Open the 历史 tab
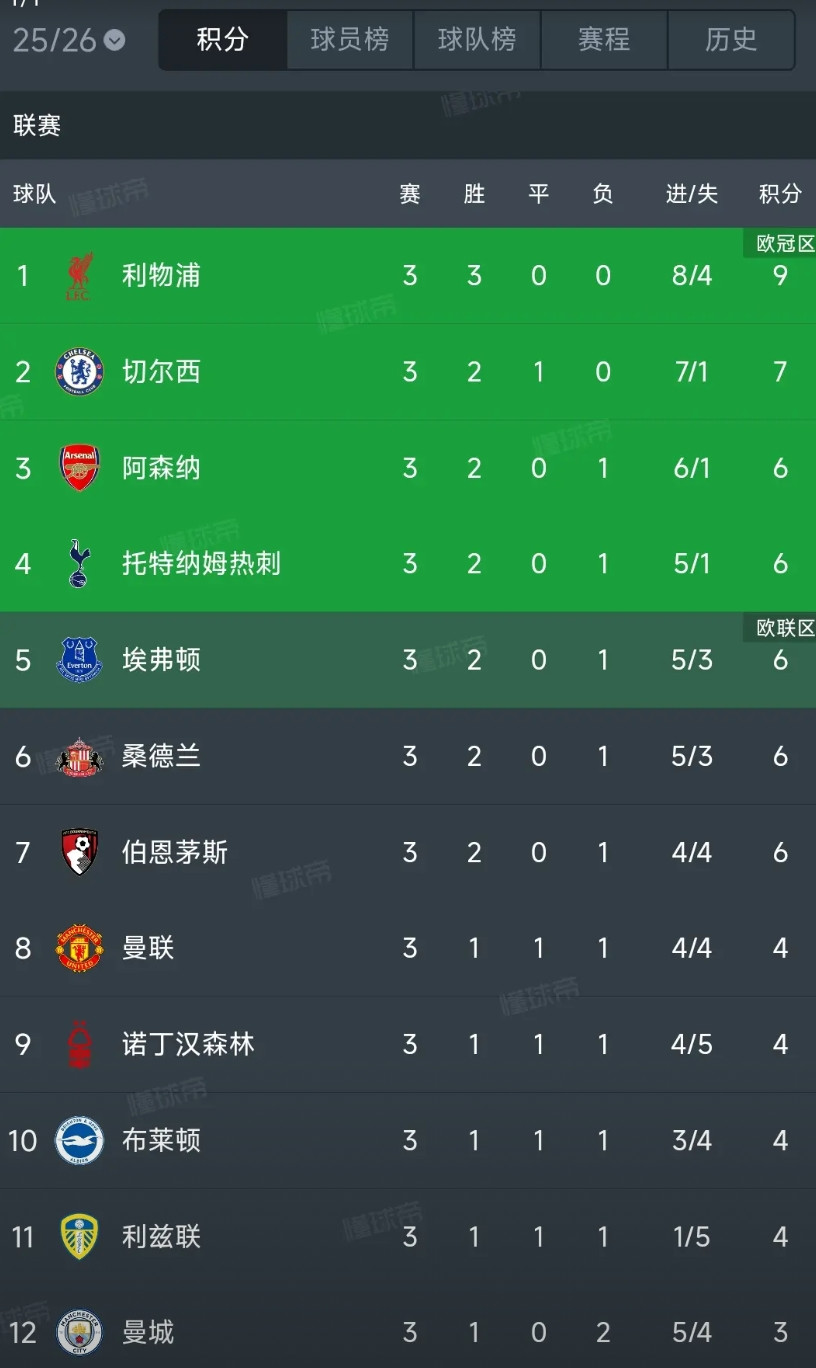 731,40
